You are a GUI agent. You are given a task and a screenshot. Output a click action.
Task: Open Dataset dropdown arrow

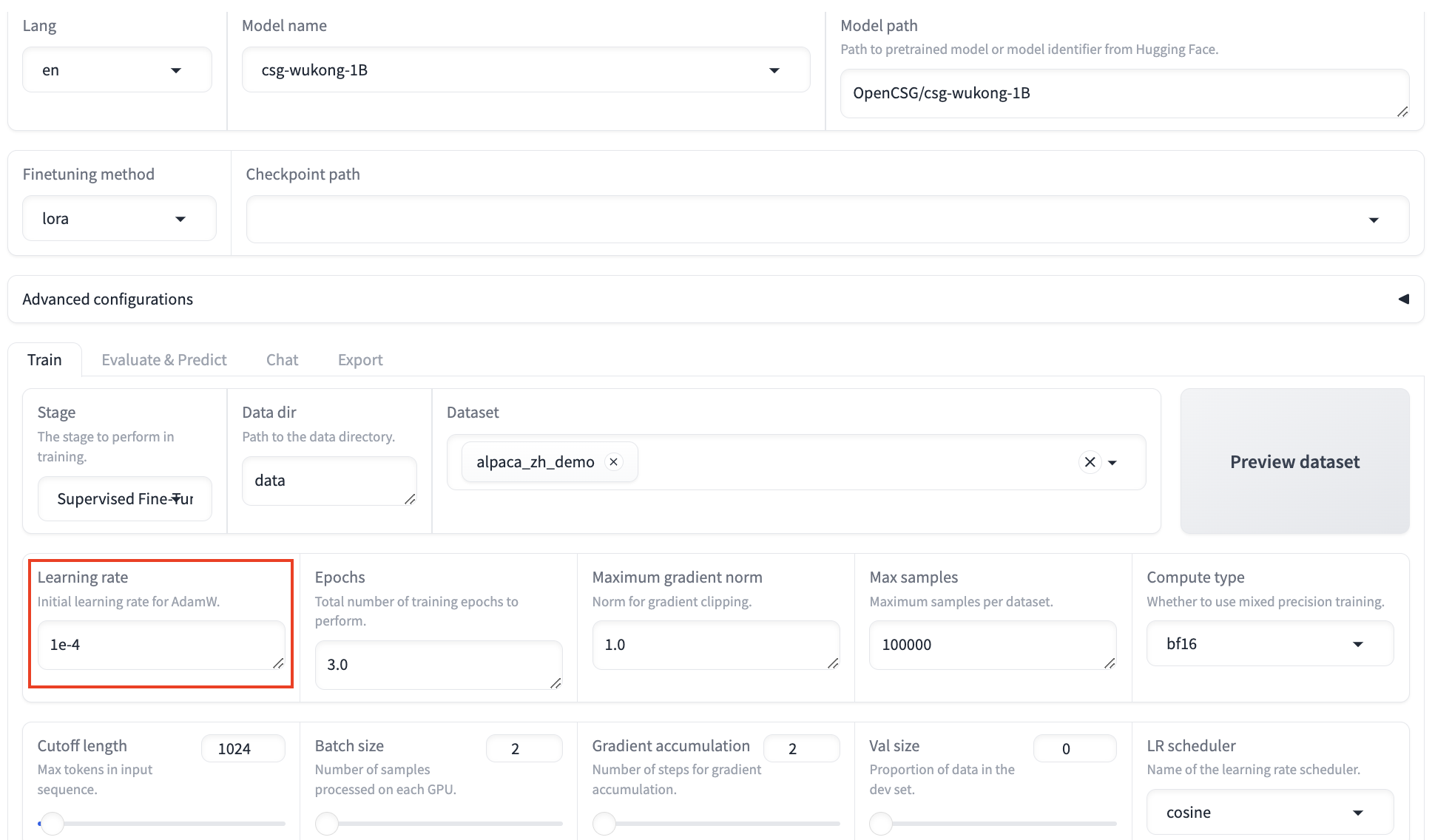1112,463
